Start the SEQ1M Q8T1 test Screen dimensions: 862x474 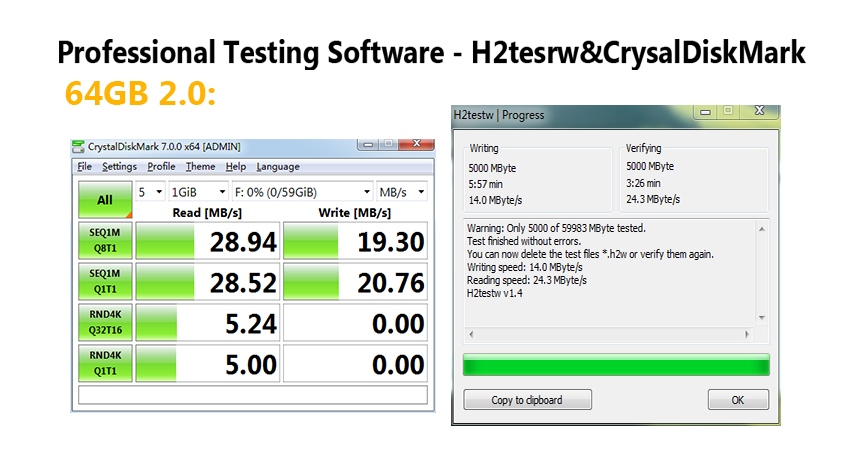[x=105, y=240]
